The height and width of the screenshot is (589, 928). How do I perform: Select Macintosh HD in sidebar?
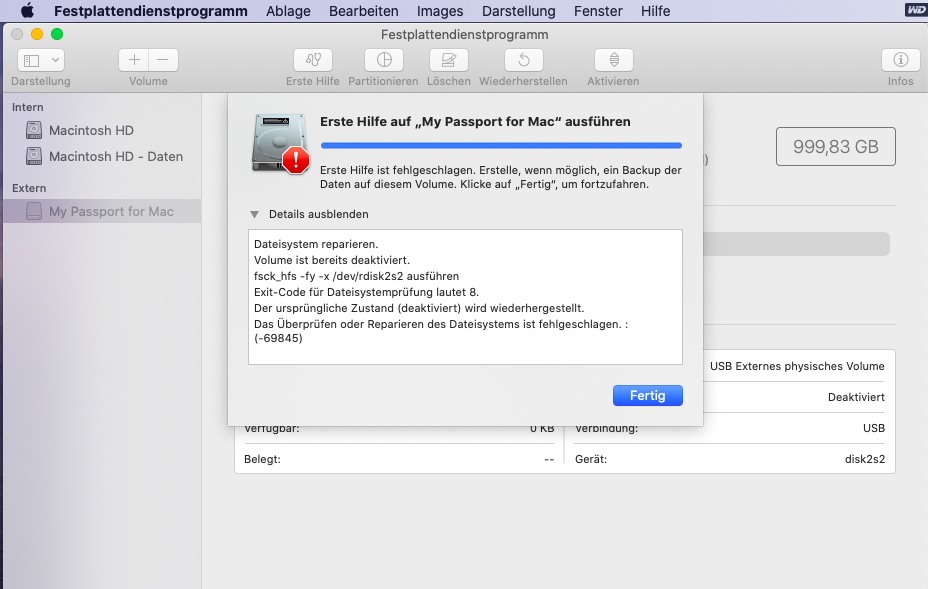pos(102,130)
